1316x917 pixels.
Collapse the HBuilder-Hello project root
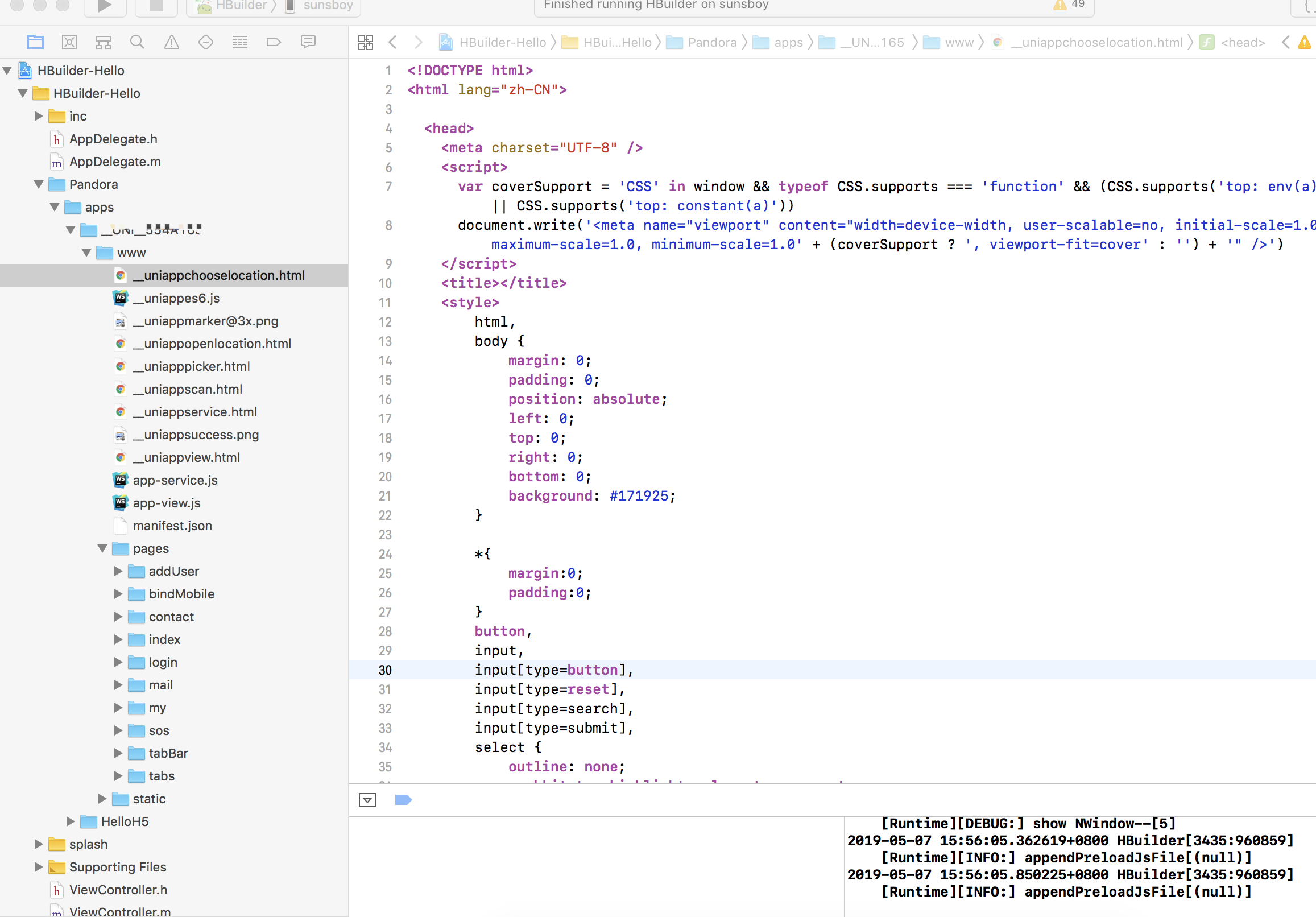(7, 71)
